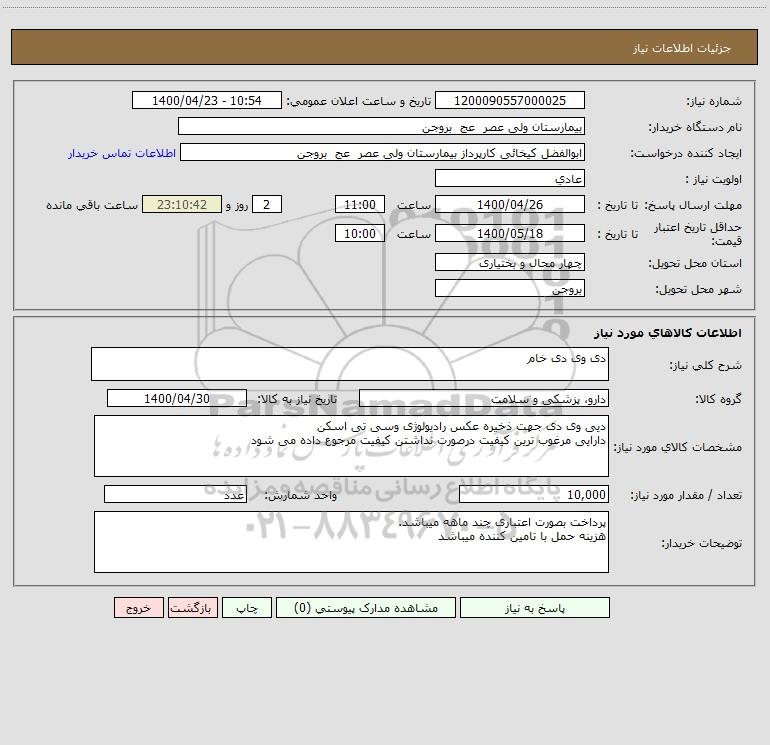Click the اولویت نیاز field عادی
Screen dimensions: 770x745
pos(510,178)
